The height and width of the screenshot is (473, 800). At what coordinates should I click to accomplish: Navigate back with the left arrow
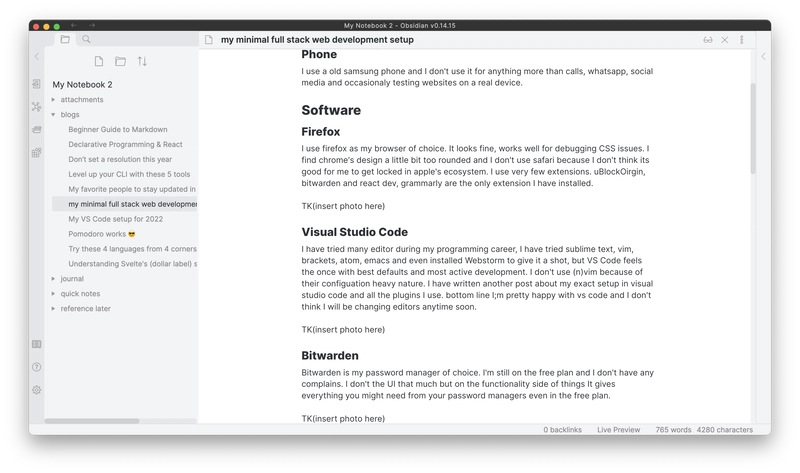pos(74,25)
